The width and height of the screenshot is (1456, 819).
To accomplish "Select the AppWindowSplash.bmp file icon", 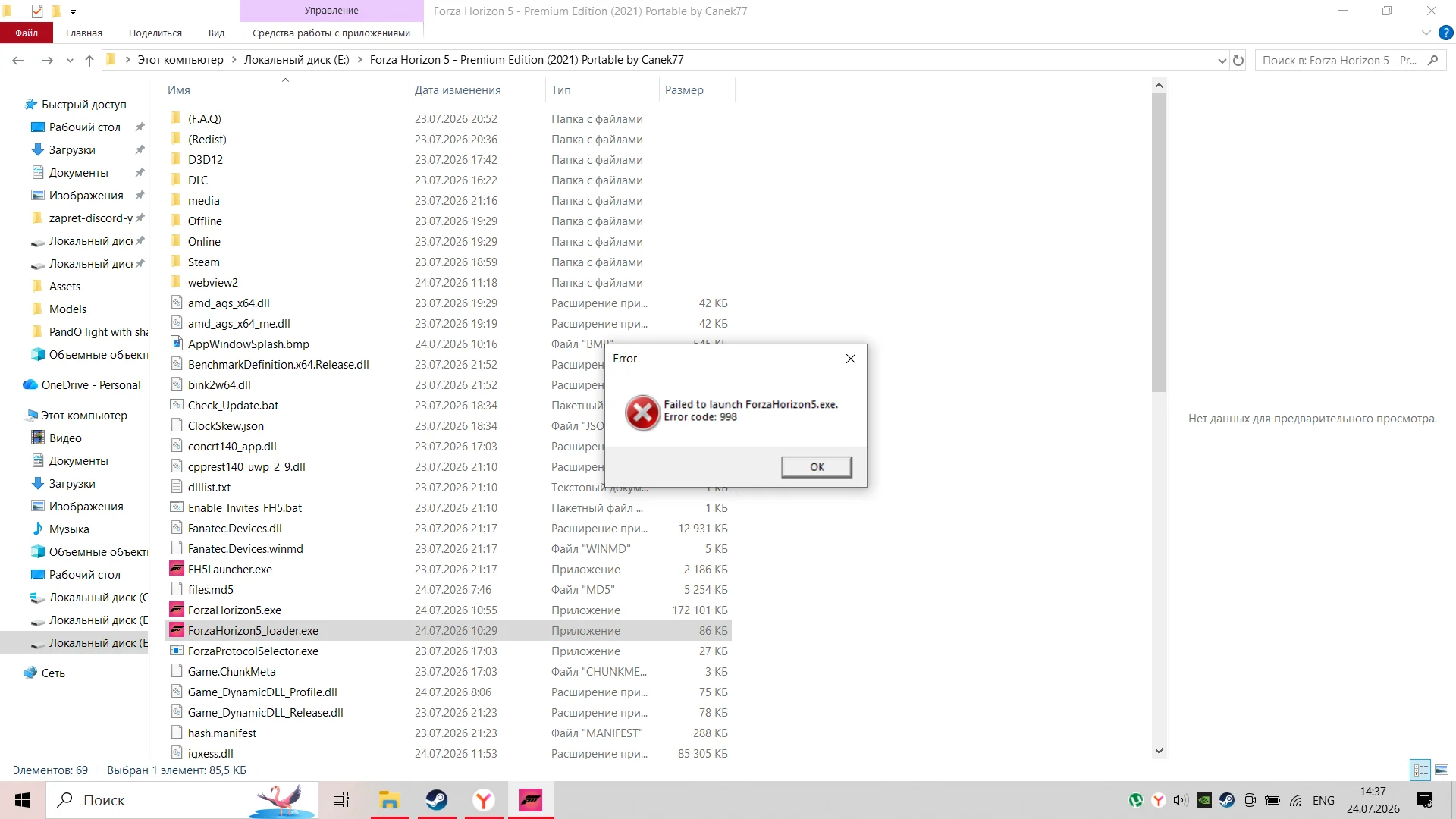I will pos(177,344).
